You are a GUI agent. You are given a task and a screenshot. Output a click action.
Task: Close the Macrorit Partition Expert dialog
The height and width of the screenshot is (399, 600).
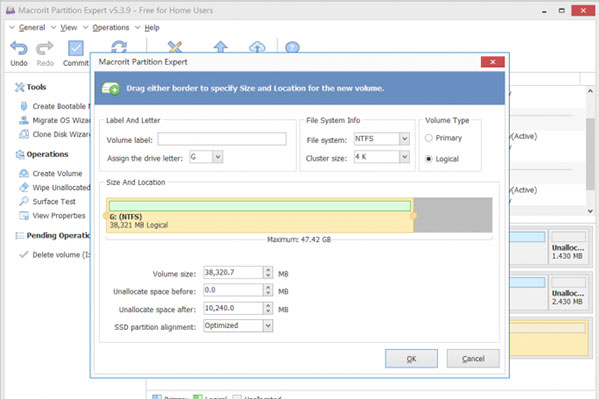pyautogui.click(x=492, y=62)
